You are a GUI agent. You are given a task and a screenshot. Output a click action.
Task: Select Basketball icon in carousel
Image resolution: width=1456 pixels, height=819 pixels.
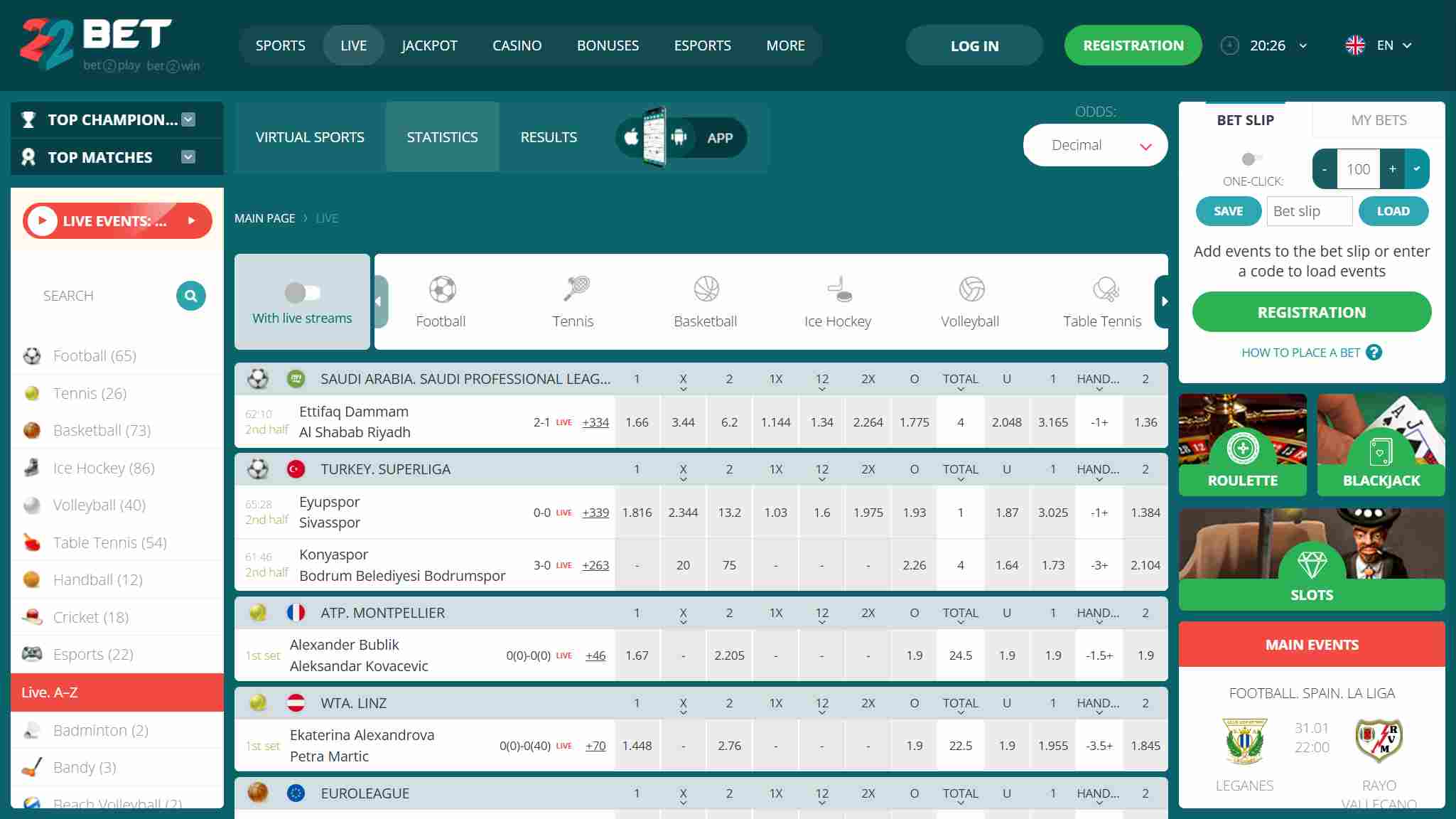click(x=706, y=289)
